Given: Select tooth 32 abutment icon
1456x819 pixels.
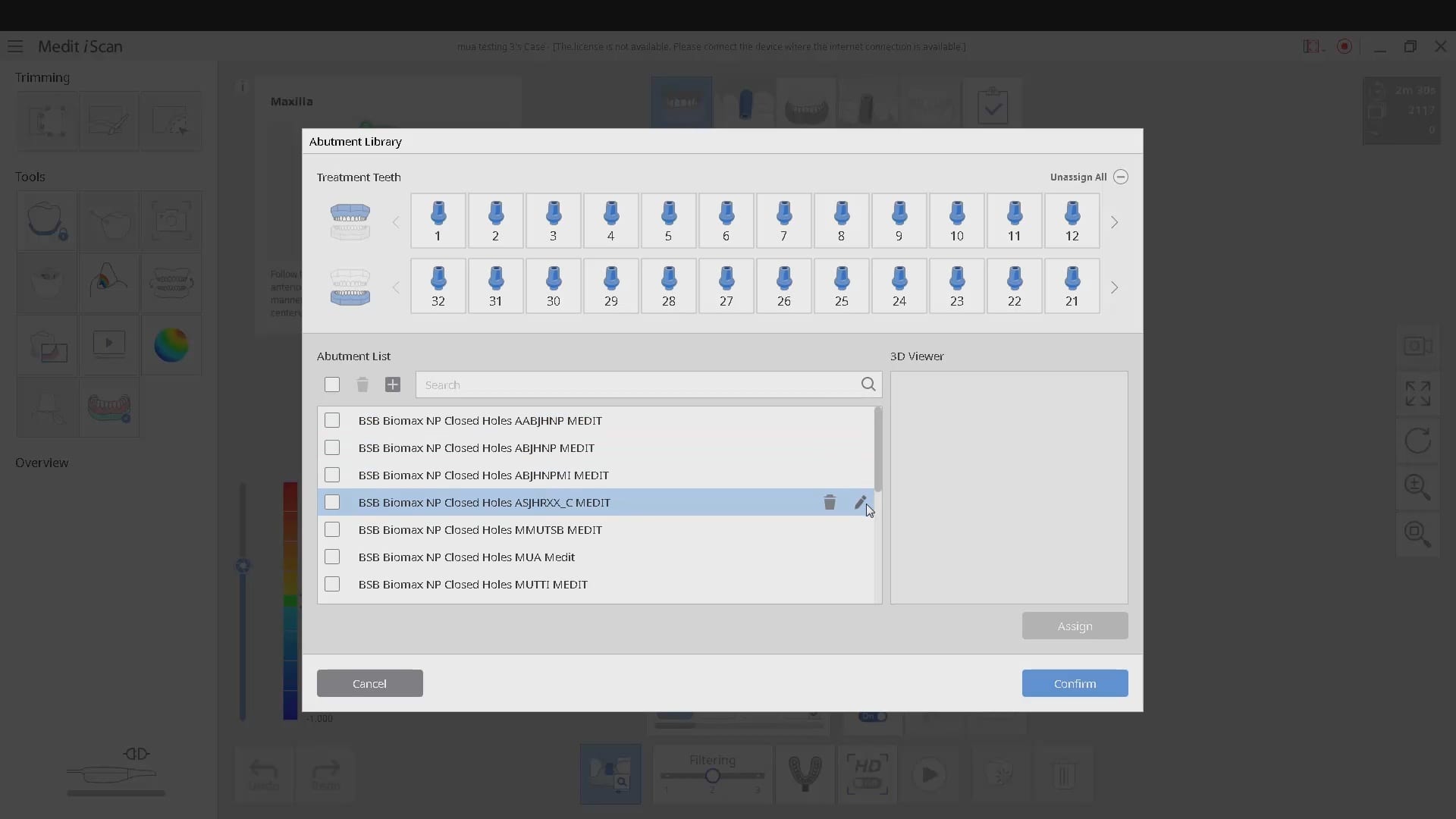Looking at the screenshot, I should coord(438,286).
